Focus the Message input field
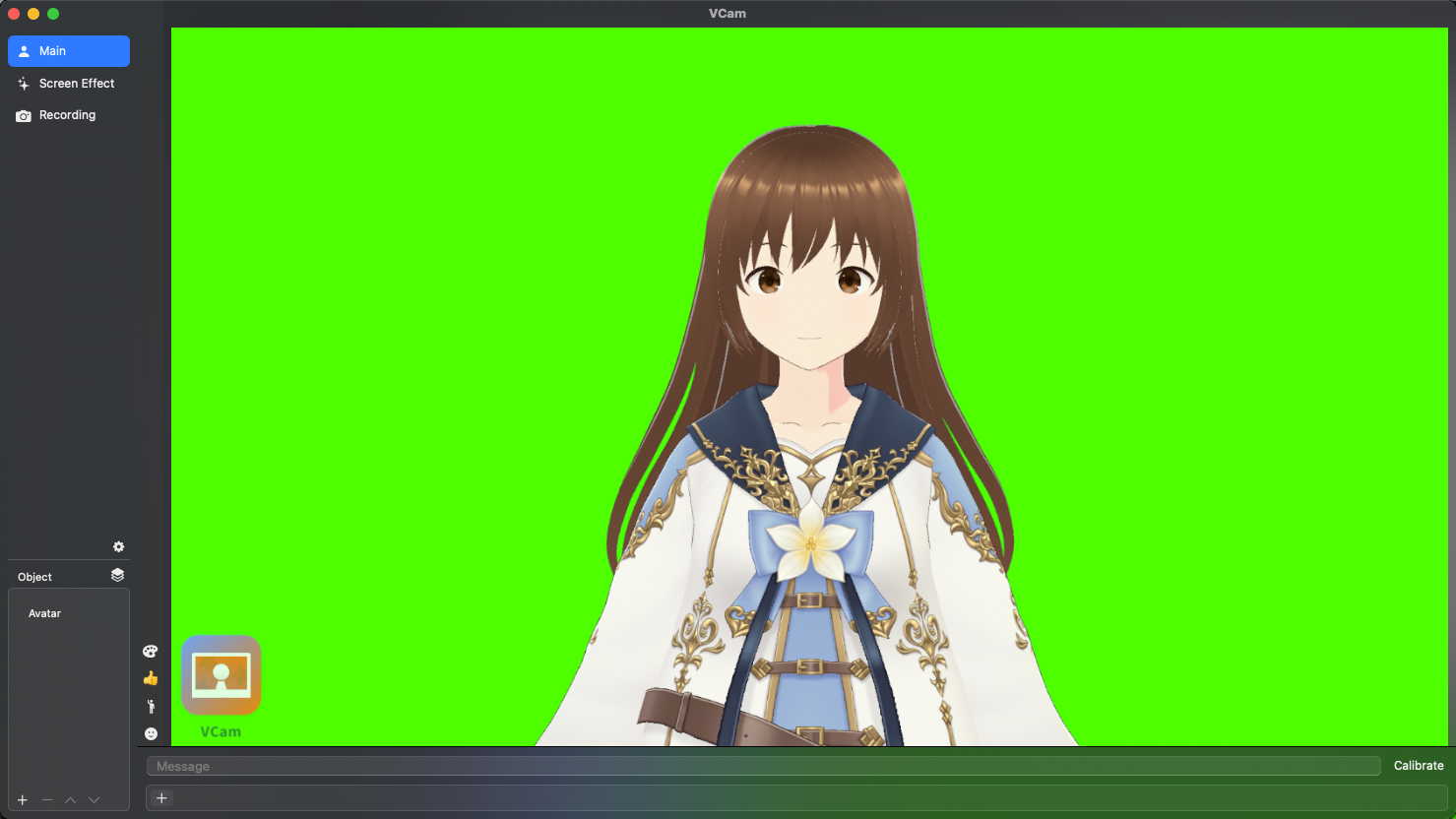Screen dimensions: 1456x819 coord(763,766)
